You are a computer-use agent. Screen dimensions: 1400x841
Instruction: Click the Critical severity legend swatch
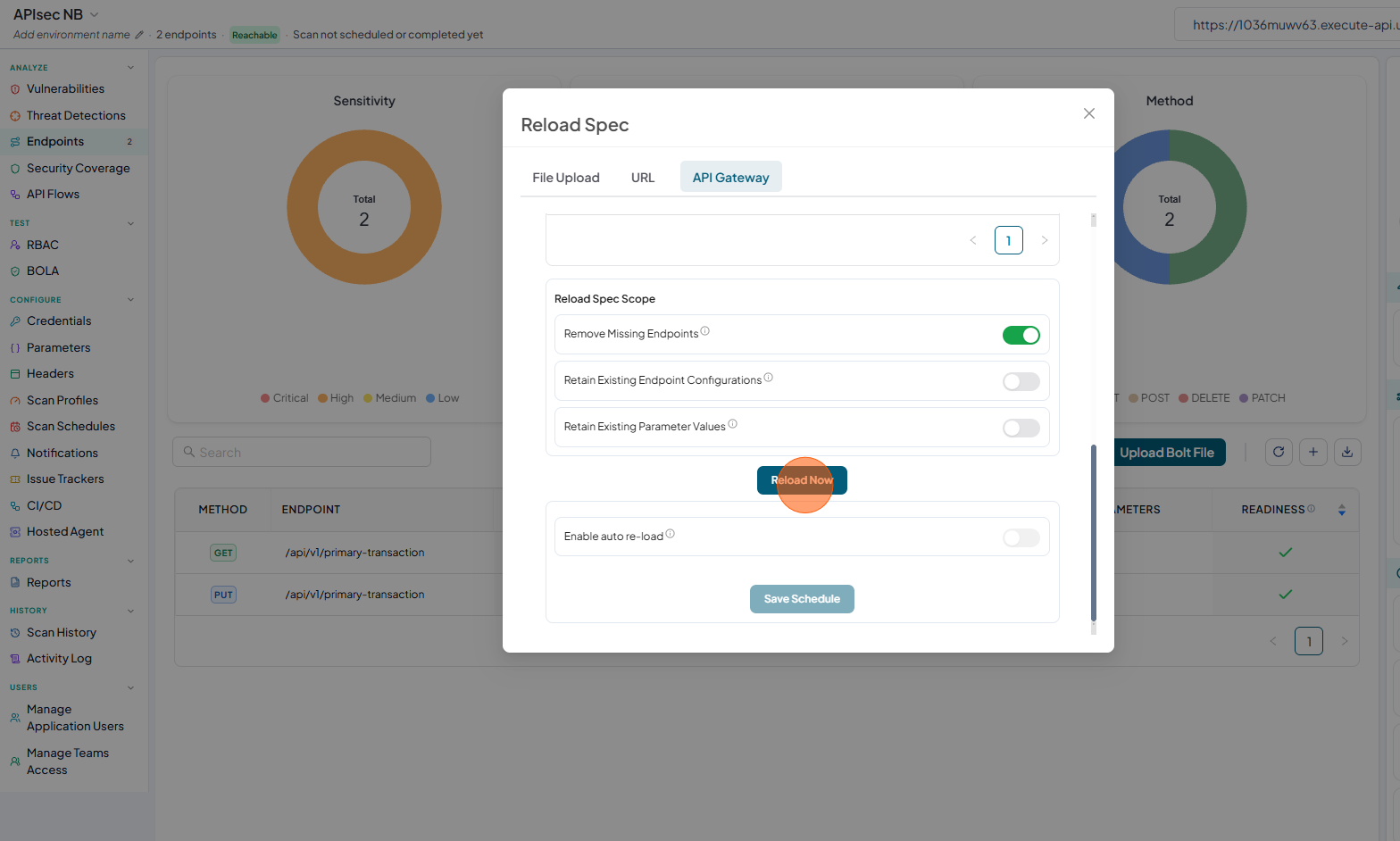pos(265,398)
